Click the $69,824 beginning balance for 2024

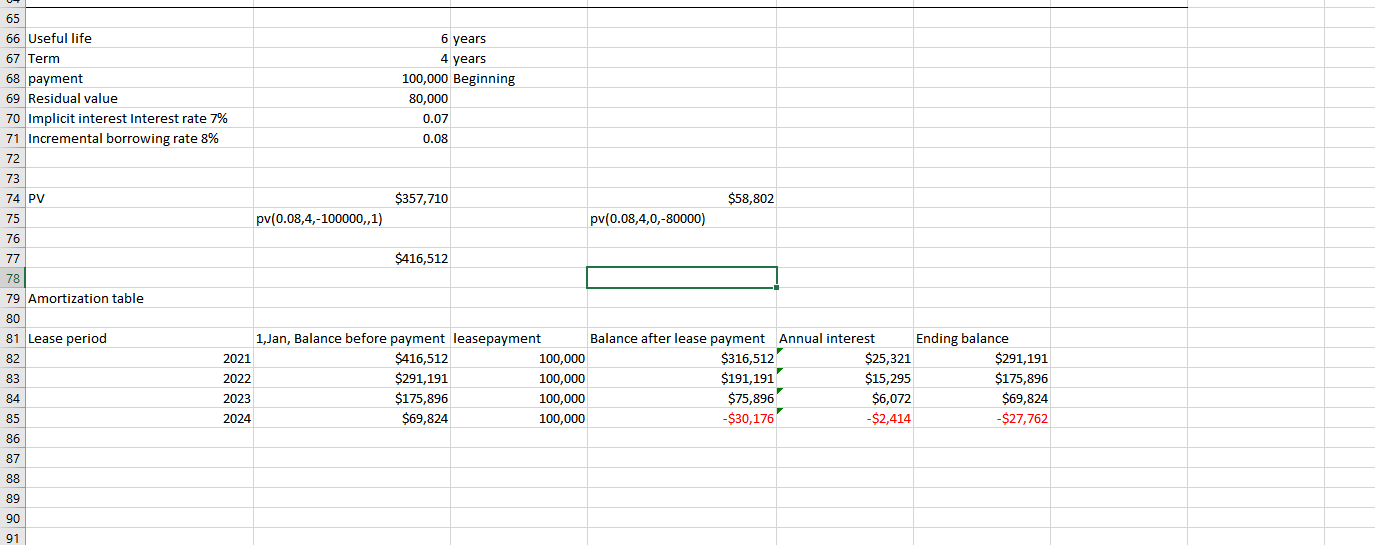tap(352, 418)
